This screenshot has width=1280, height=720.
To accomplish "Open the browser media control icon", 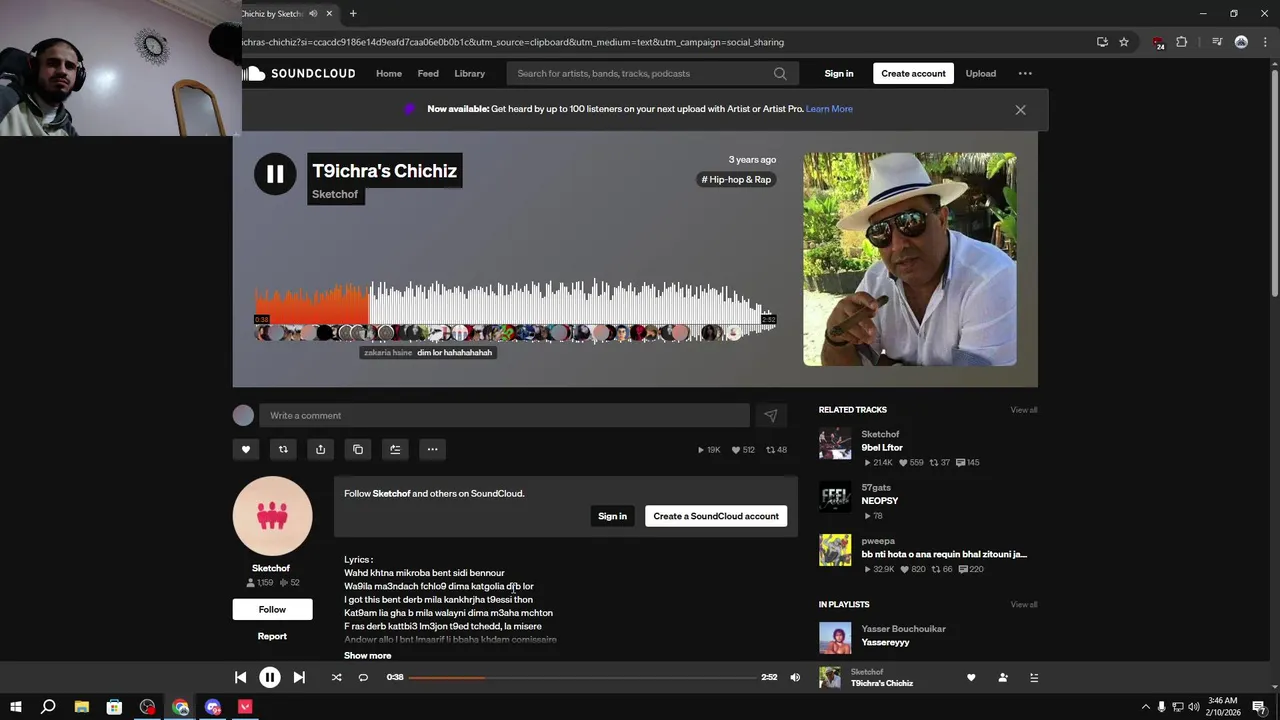I will pos(1216,42).
